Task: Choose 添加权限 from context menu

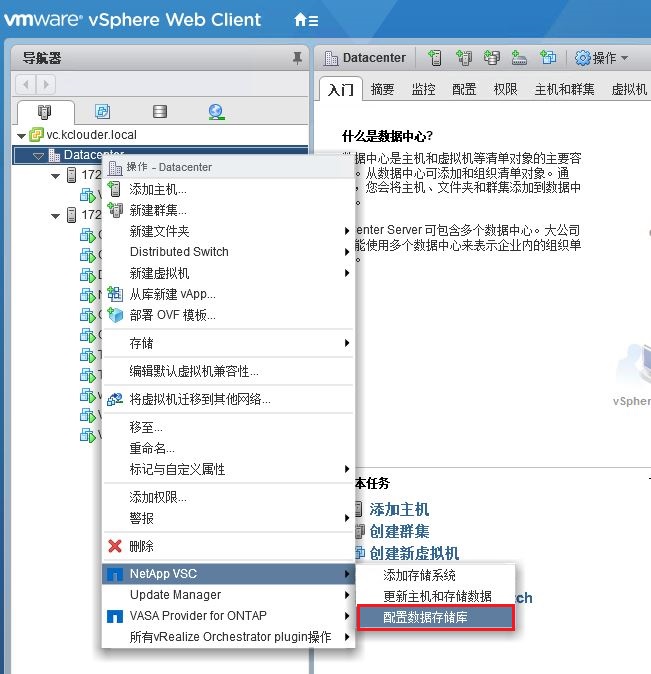Action: point(229,497)
